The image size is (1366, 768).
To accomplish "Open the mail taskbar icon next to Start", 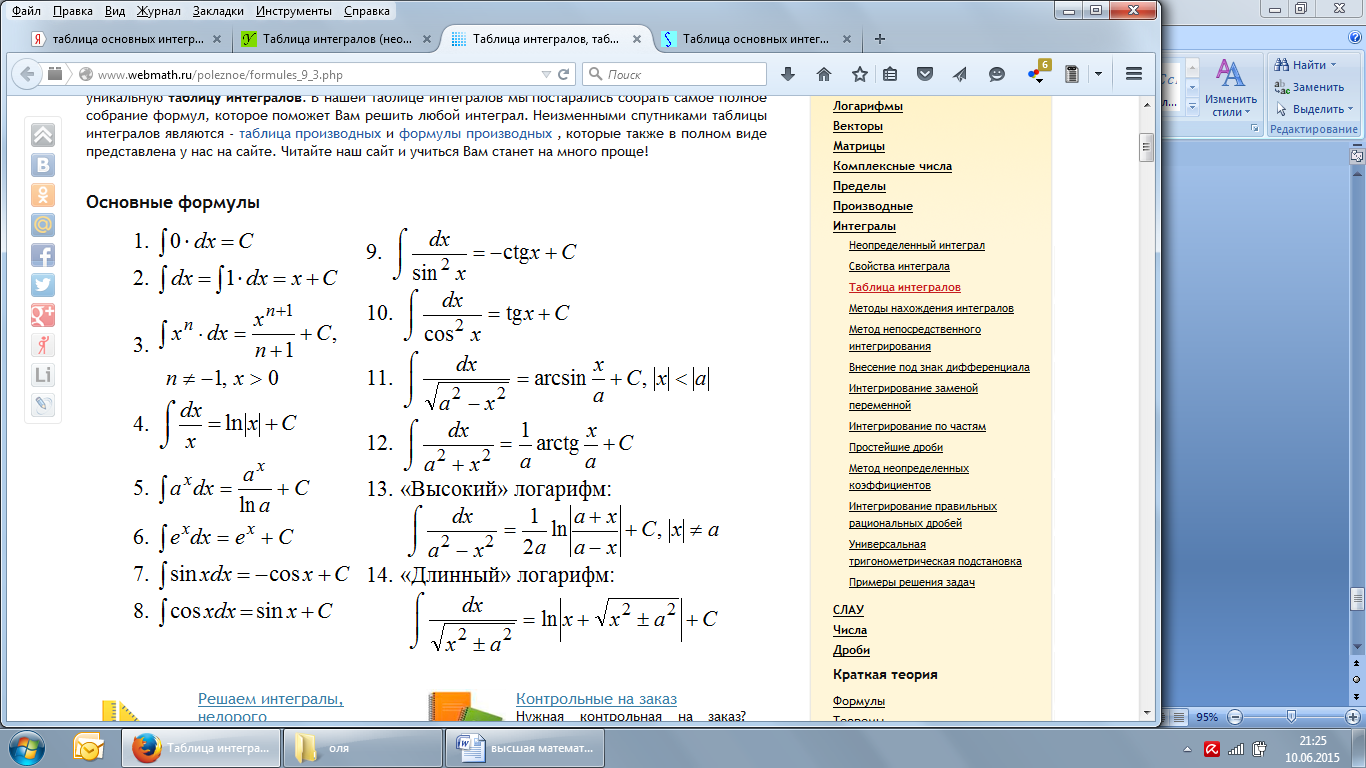I will (89, 747).
